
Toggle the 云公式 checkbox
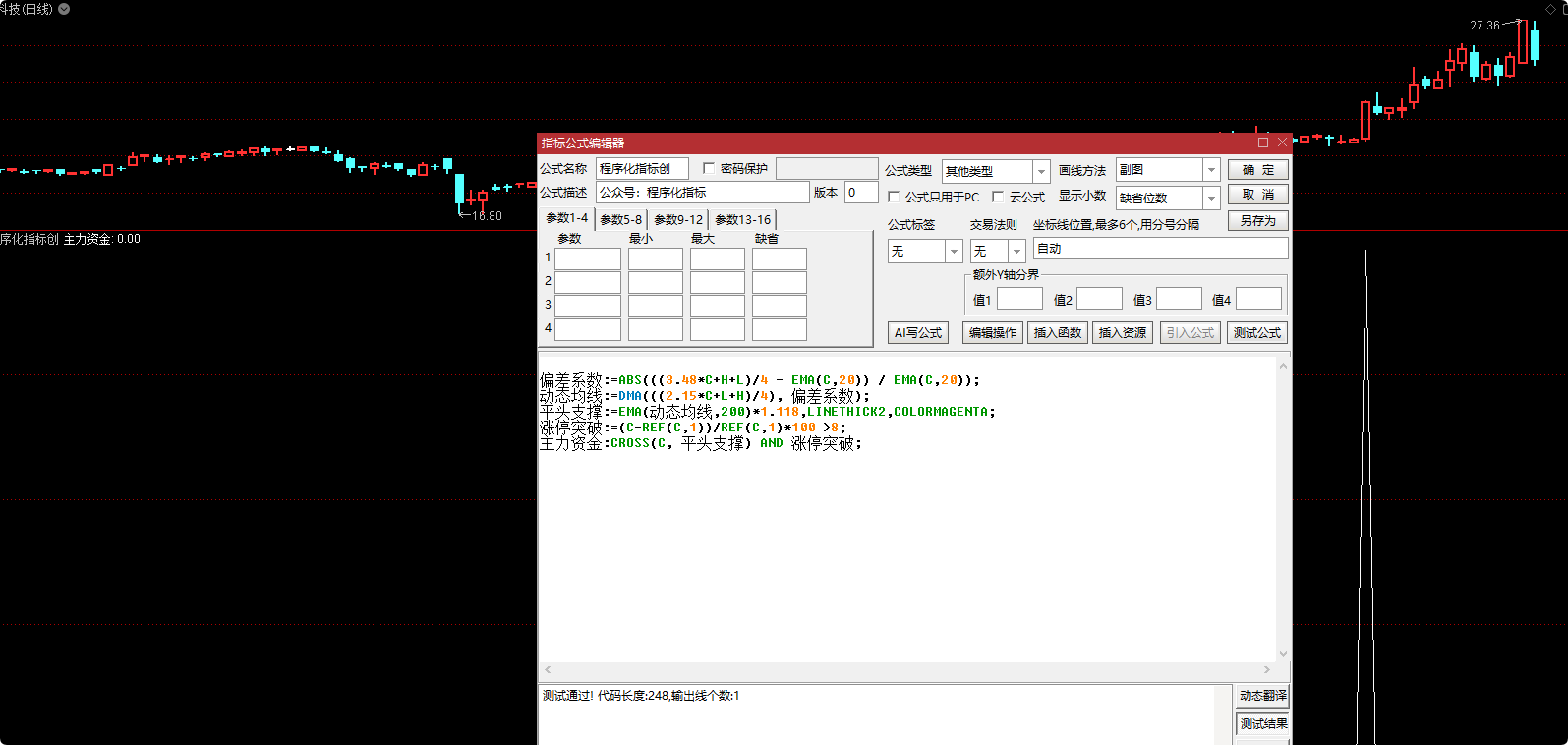point(998,197)
